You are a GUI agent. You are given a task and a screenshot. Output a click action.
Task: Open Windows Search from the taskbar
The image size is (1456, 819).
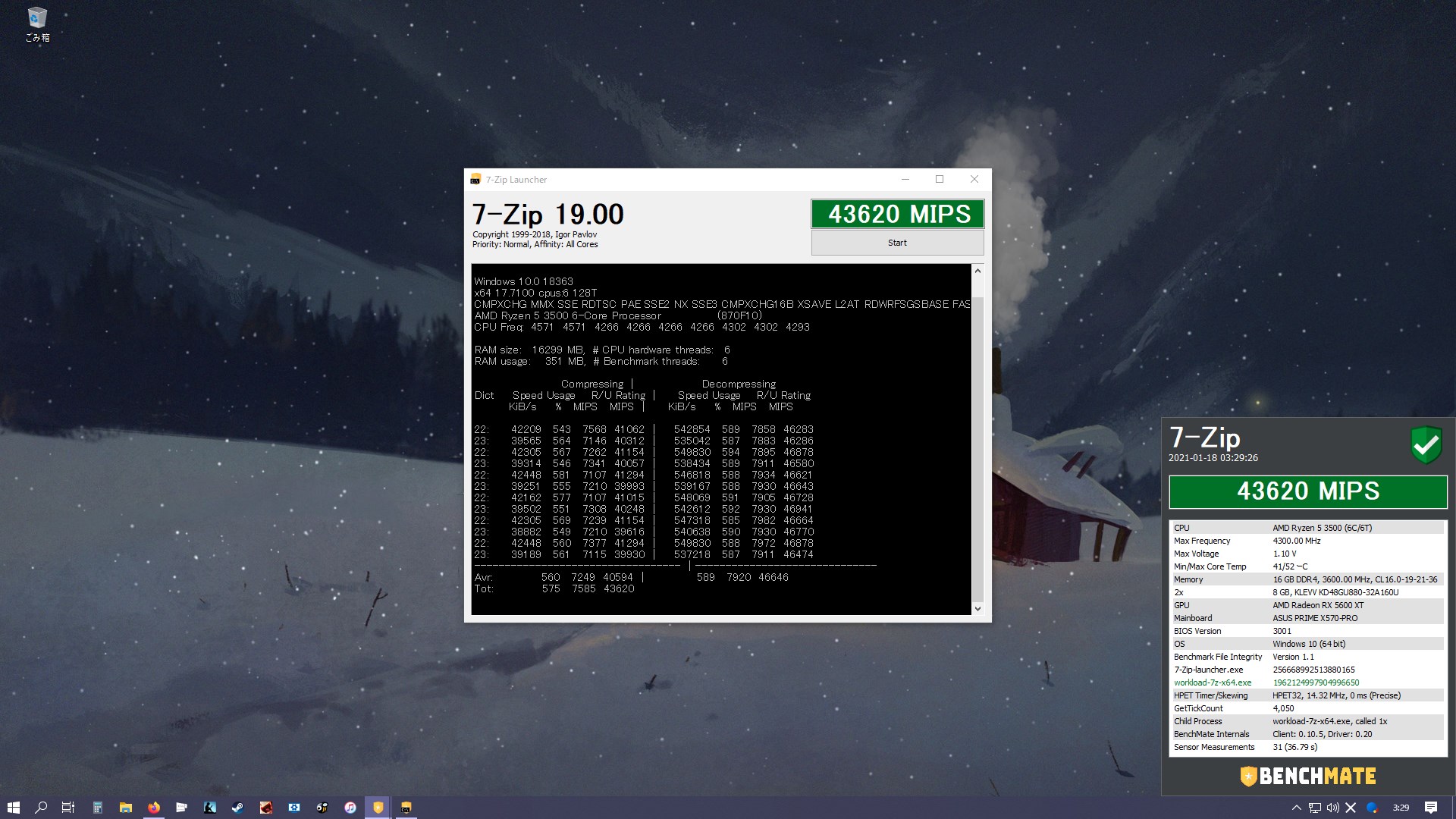[x=41, y=808]
